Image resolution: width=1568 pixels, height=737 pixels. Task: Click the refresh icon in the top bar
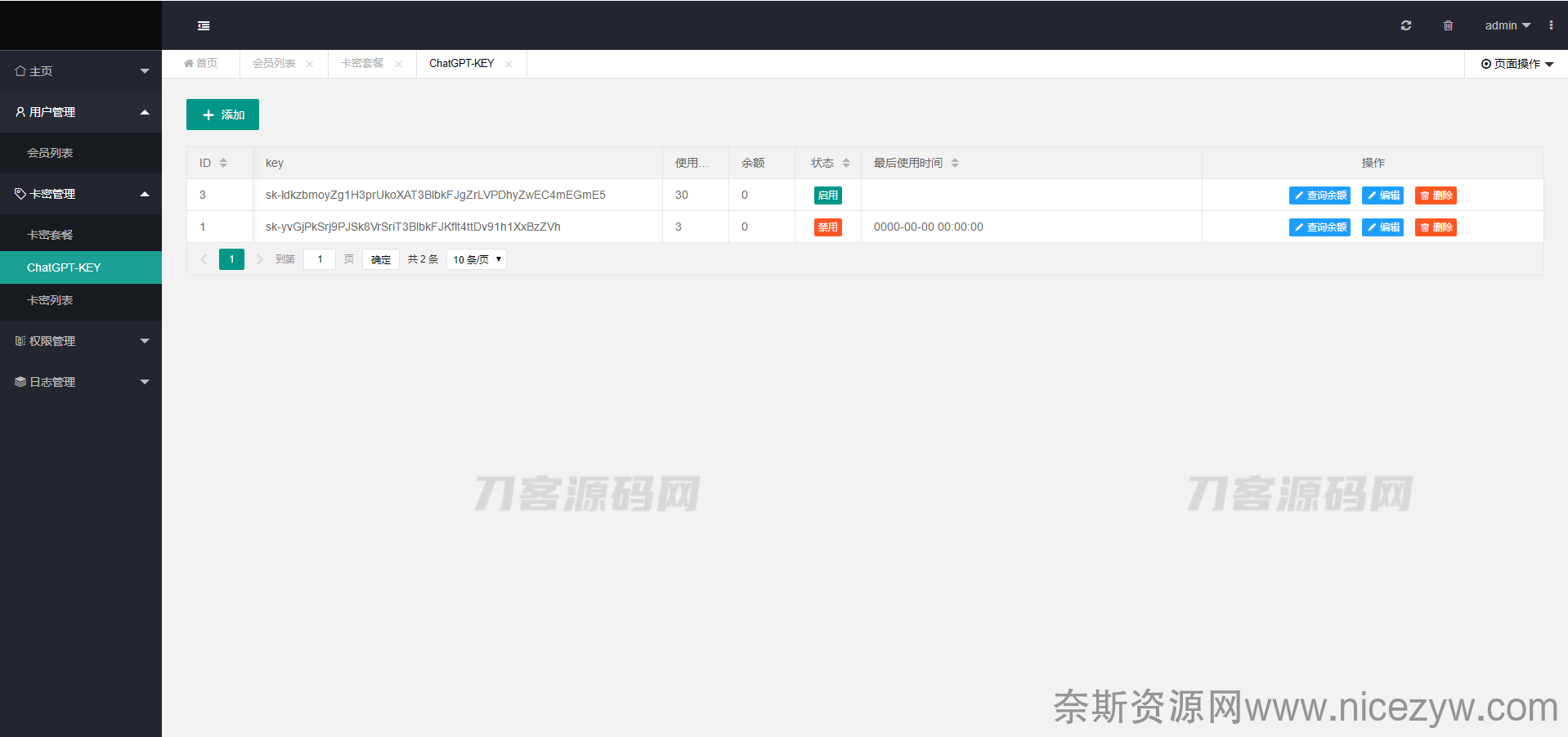1406,25
